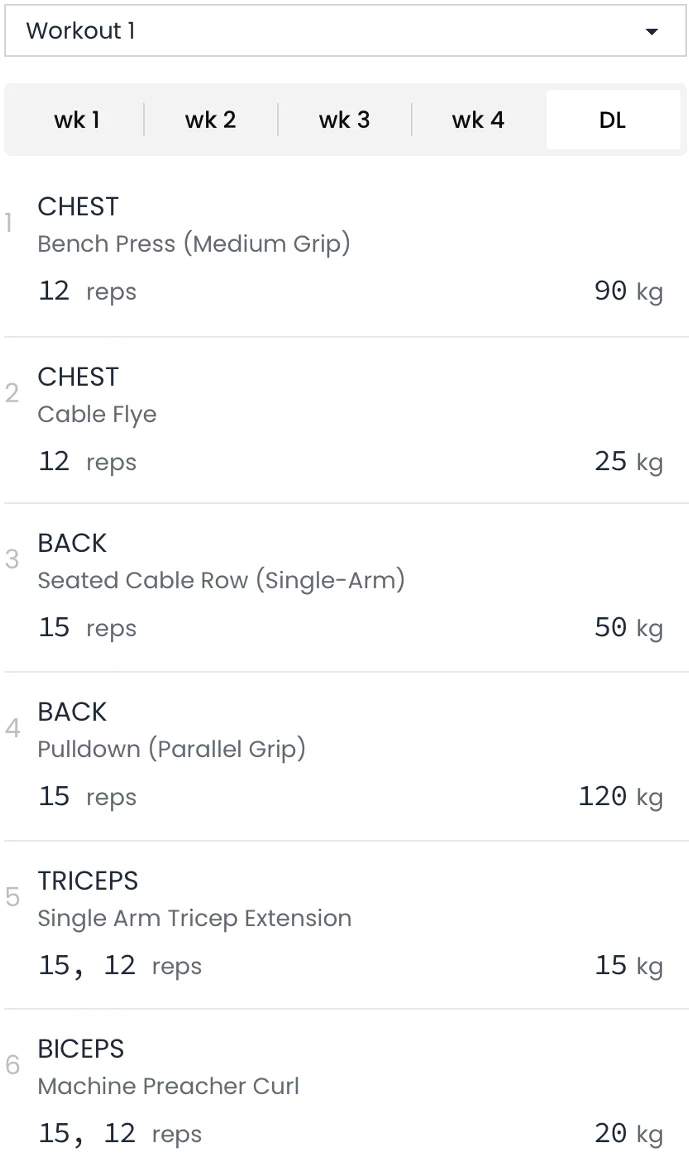
Task: Open the Workout 1 dropdown
Action: point(344,31)
